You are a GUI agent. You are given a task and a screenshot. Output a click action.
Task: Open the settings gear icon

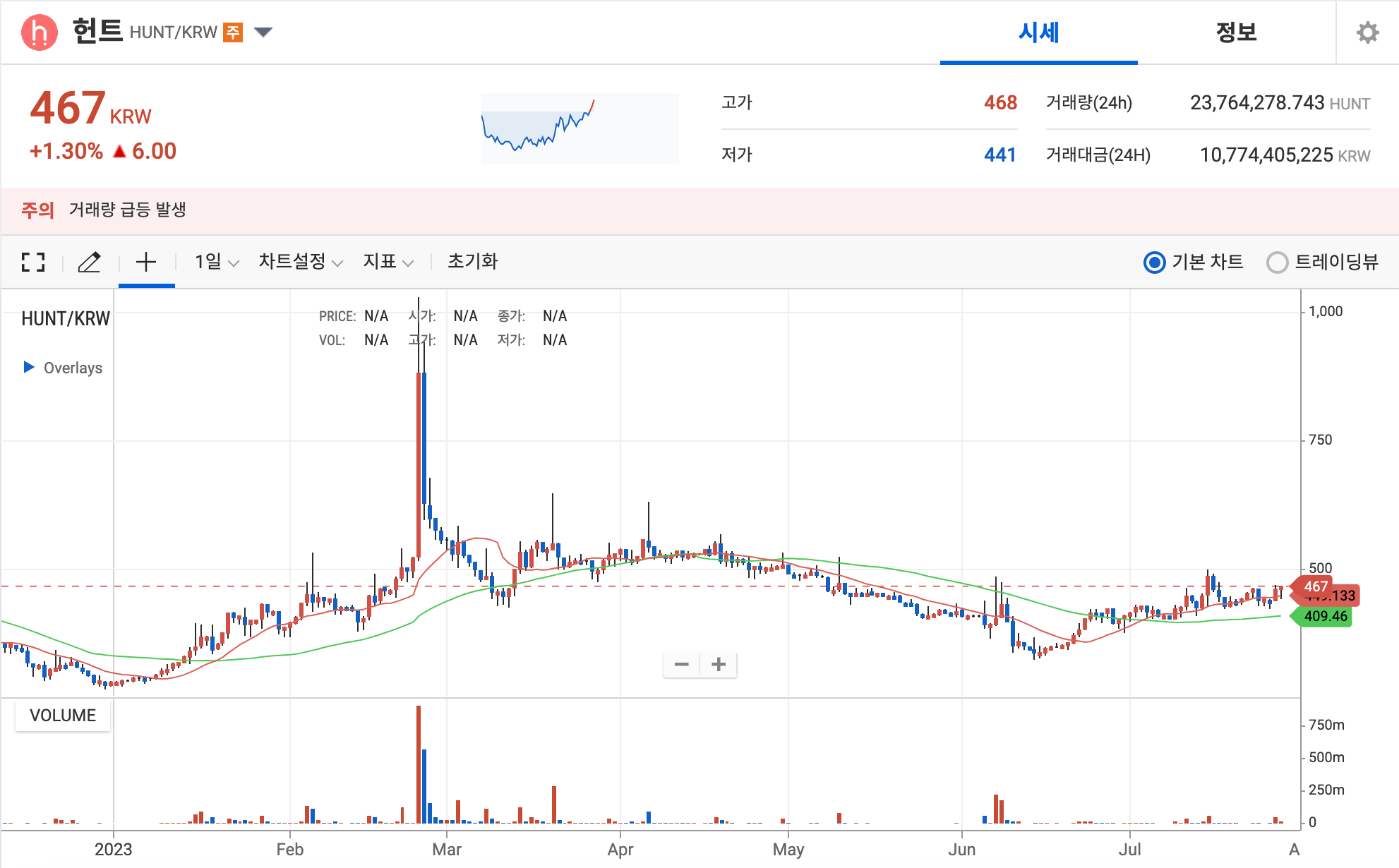1367,32
